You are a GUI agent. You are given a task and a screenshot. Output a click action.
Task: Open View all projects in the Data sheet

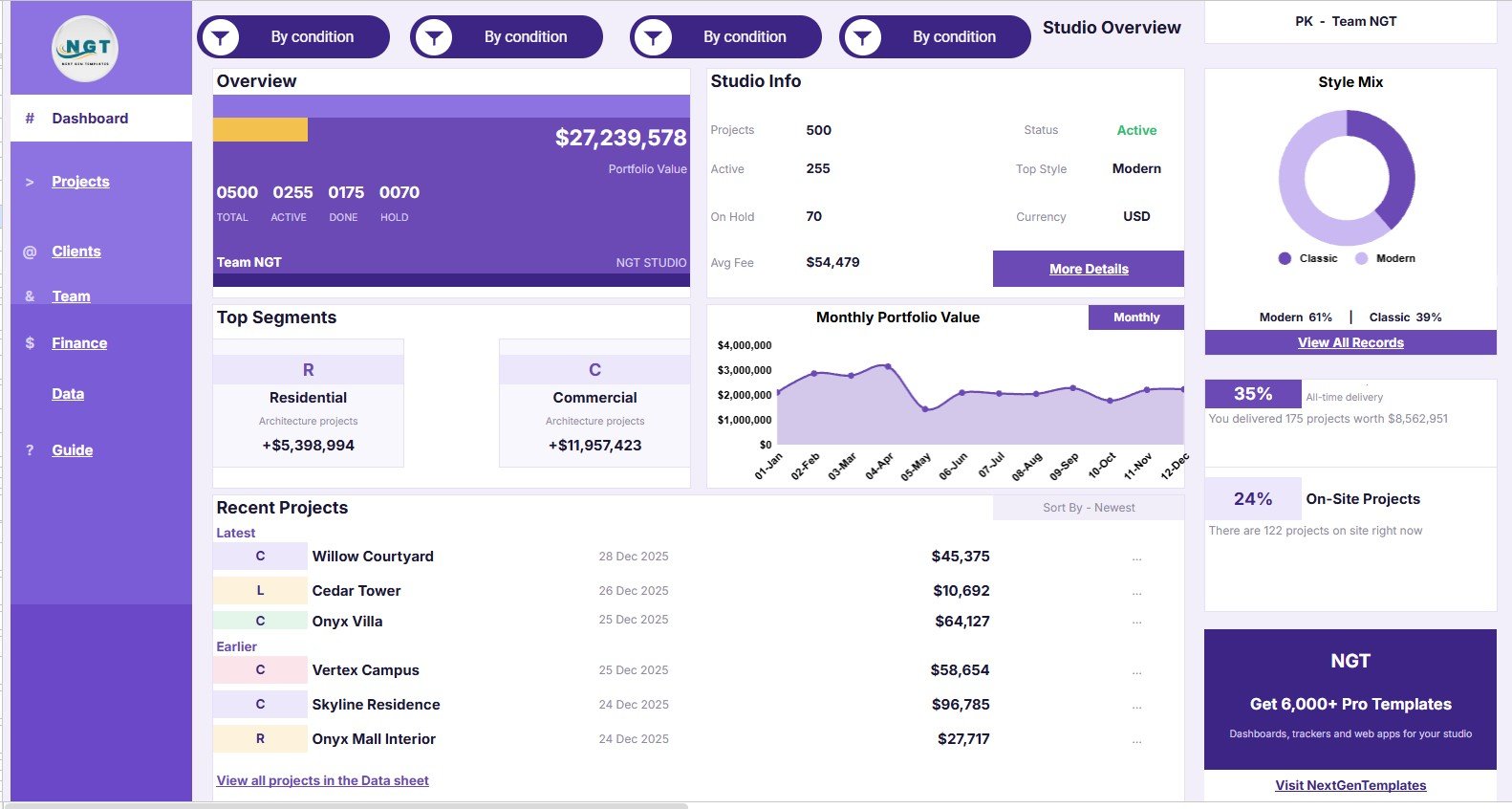(323, 780)
